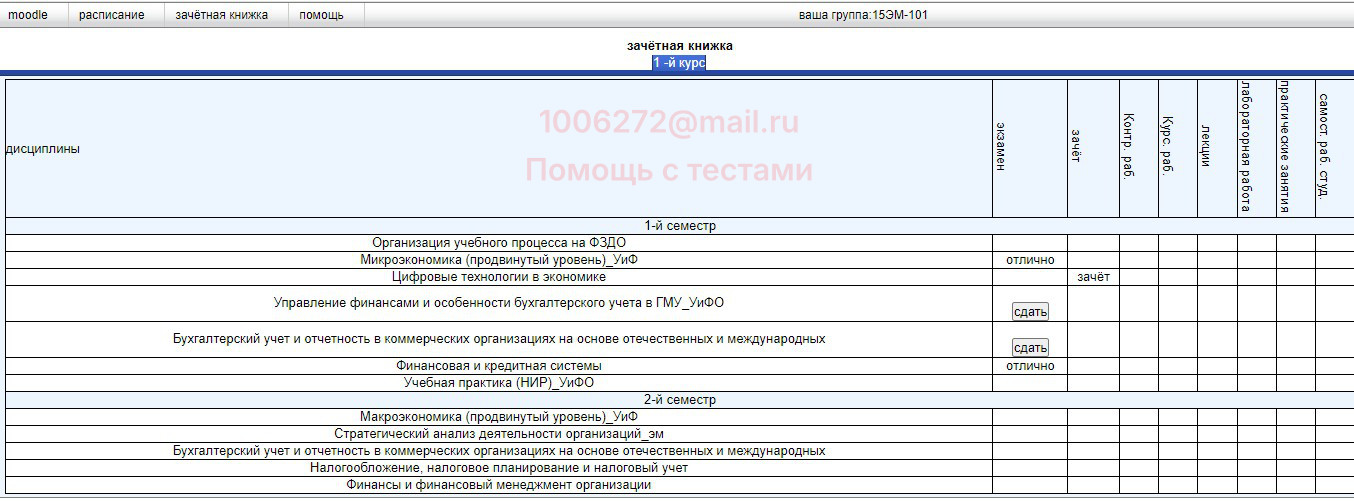Click the экзамен column header
This screenshot has width=1354, height=501.
click(1001, 147)
